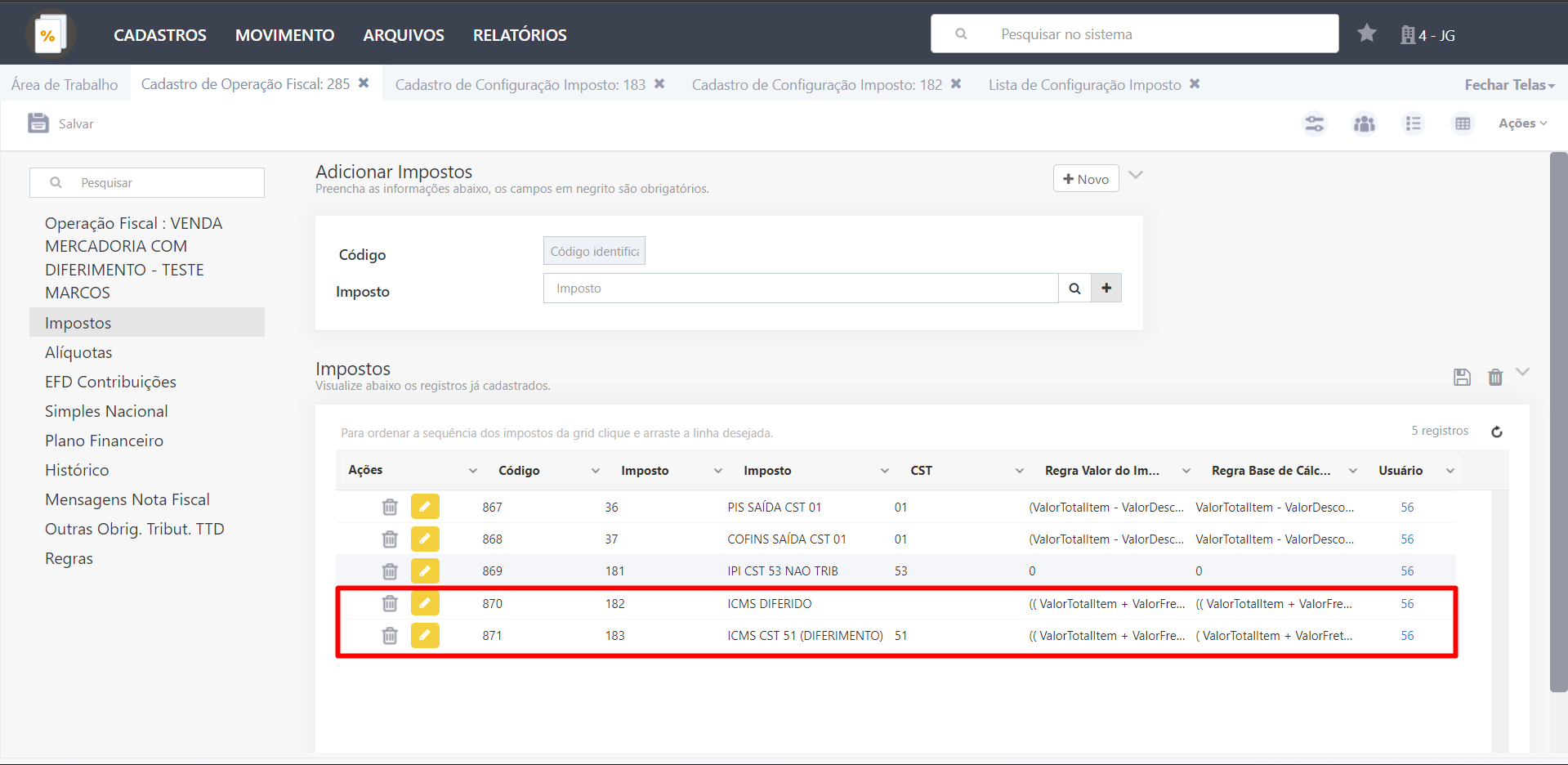
Task: Open the Regra Base de Cálc... column dropdown
Action: [x=1353, y=471]
